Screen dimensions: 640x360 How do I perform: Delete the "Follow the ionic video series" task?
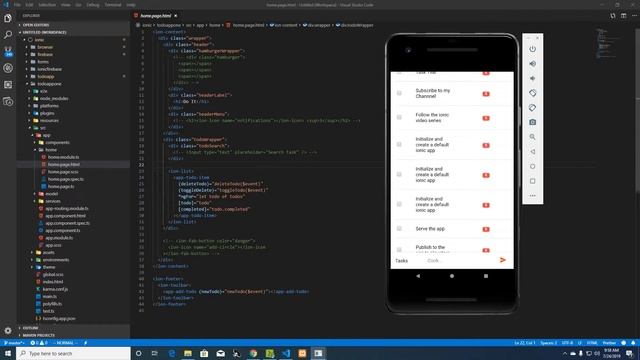(x=486, y=118)
